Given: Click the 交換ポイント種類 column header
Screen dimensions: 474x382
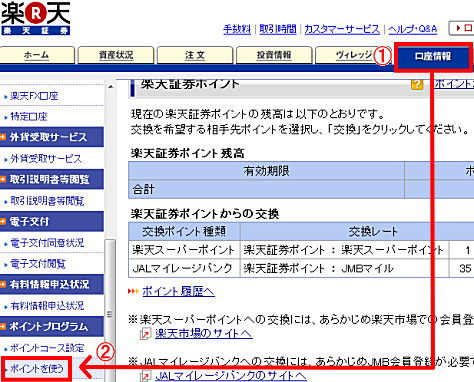Looking at the screenshot, I should click(184, 231).
